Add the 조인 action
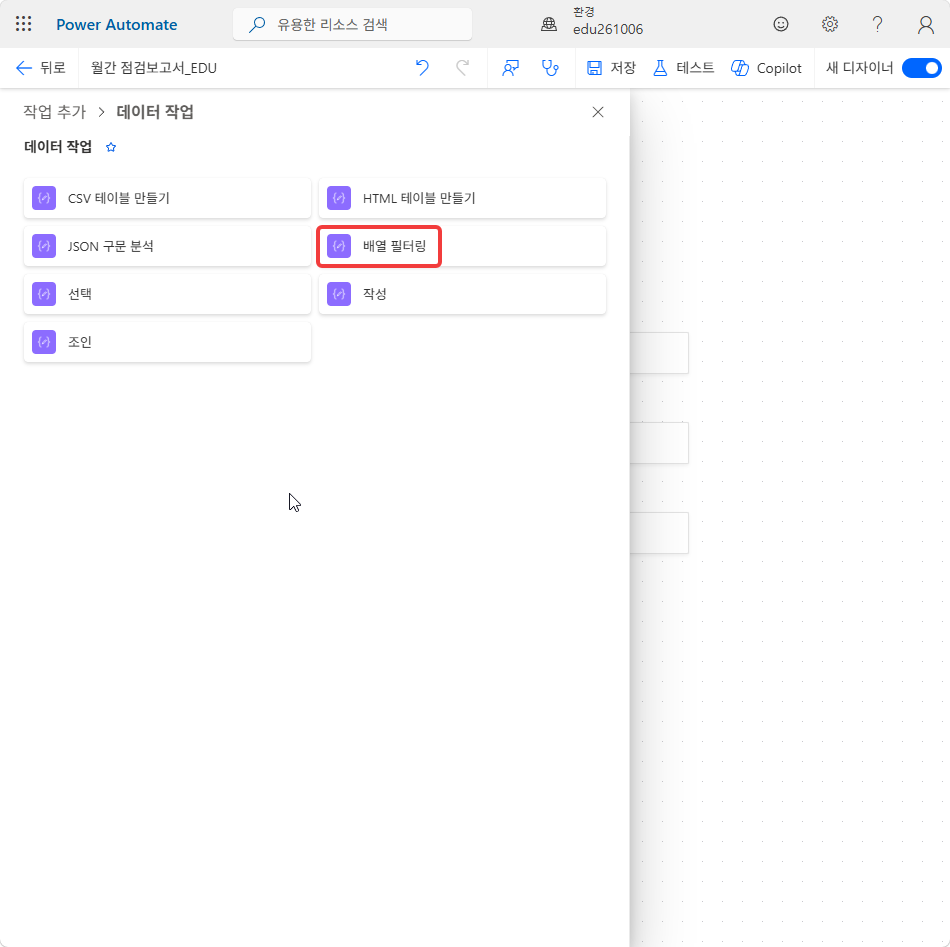Image resolution: width=950 pixels, height=947 pixels. pos(167,342)
